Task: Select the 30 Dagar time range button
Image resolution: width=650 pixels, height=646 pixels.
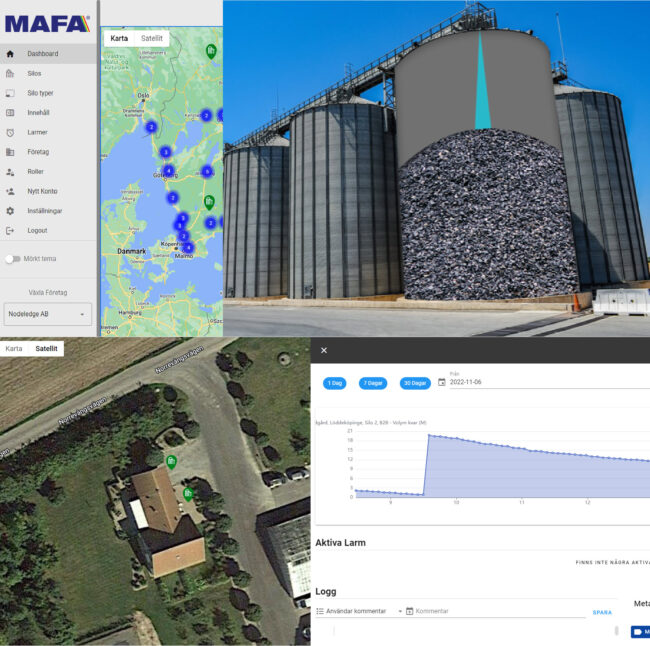Action: [x=415, y=383]
